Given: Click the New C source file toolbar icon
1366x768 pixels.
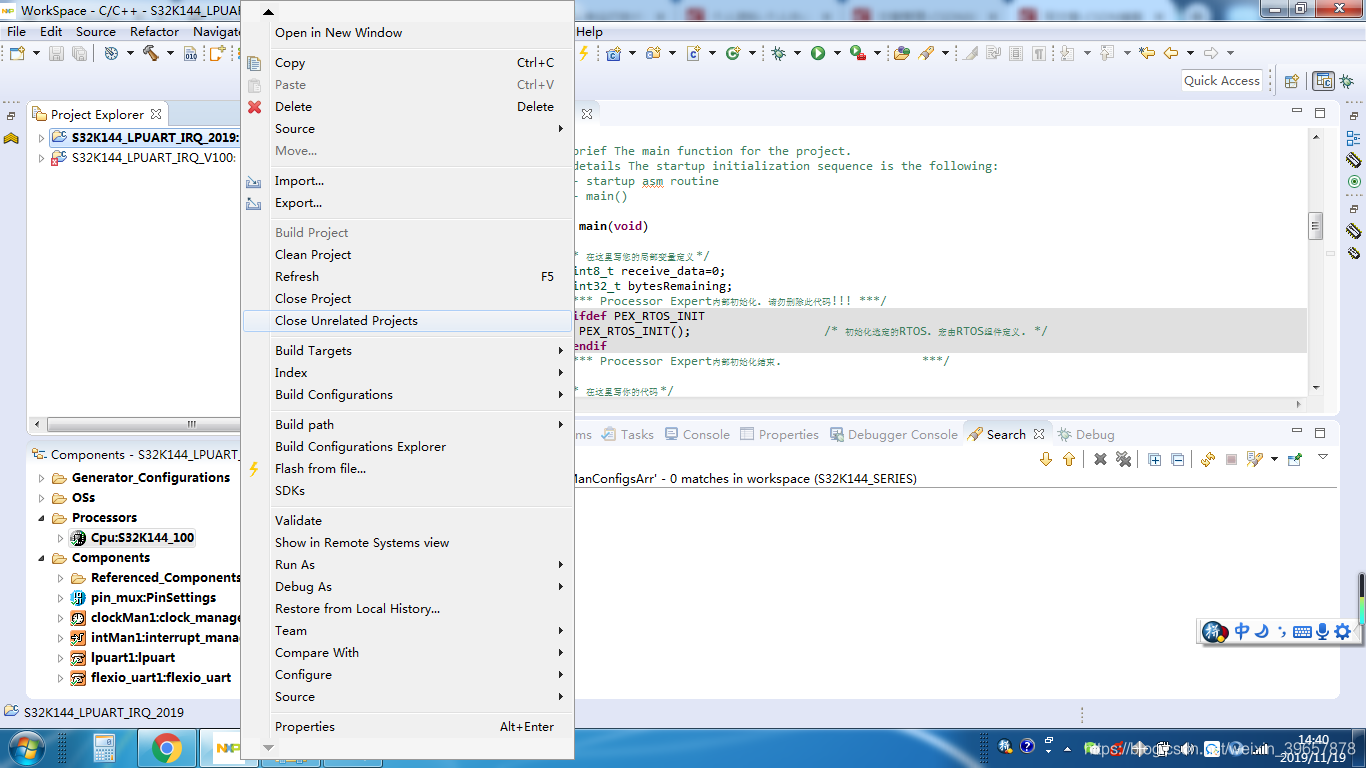Looking at the screenshot, I should tap(692, 53).
